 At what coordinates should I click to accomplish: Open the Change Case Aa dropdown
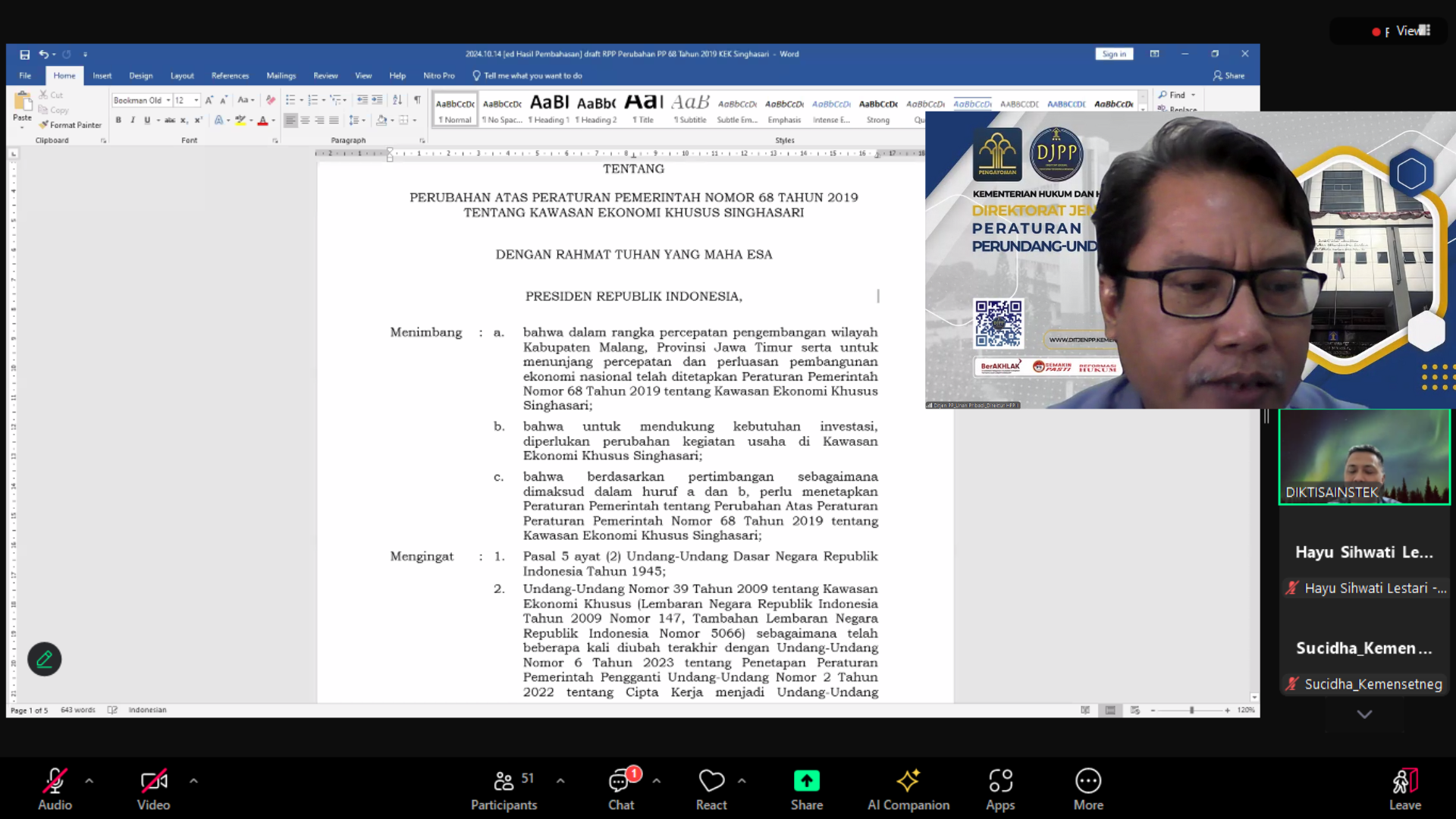click(x=245, y=100)
